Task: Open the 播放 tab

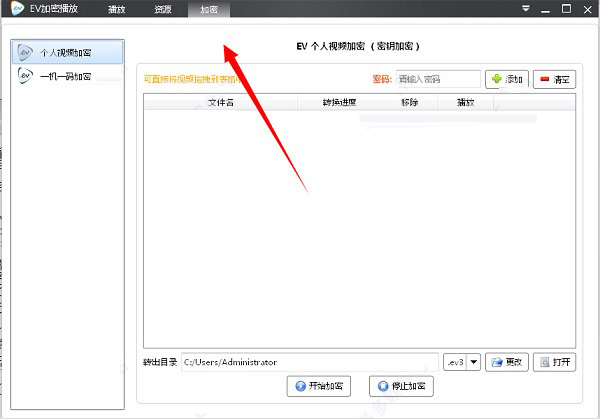Action: [116, 9]
